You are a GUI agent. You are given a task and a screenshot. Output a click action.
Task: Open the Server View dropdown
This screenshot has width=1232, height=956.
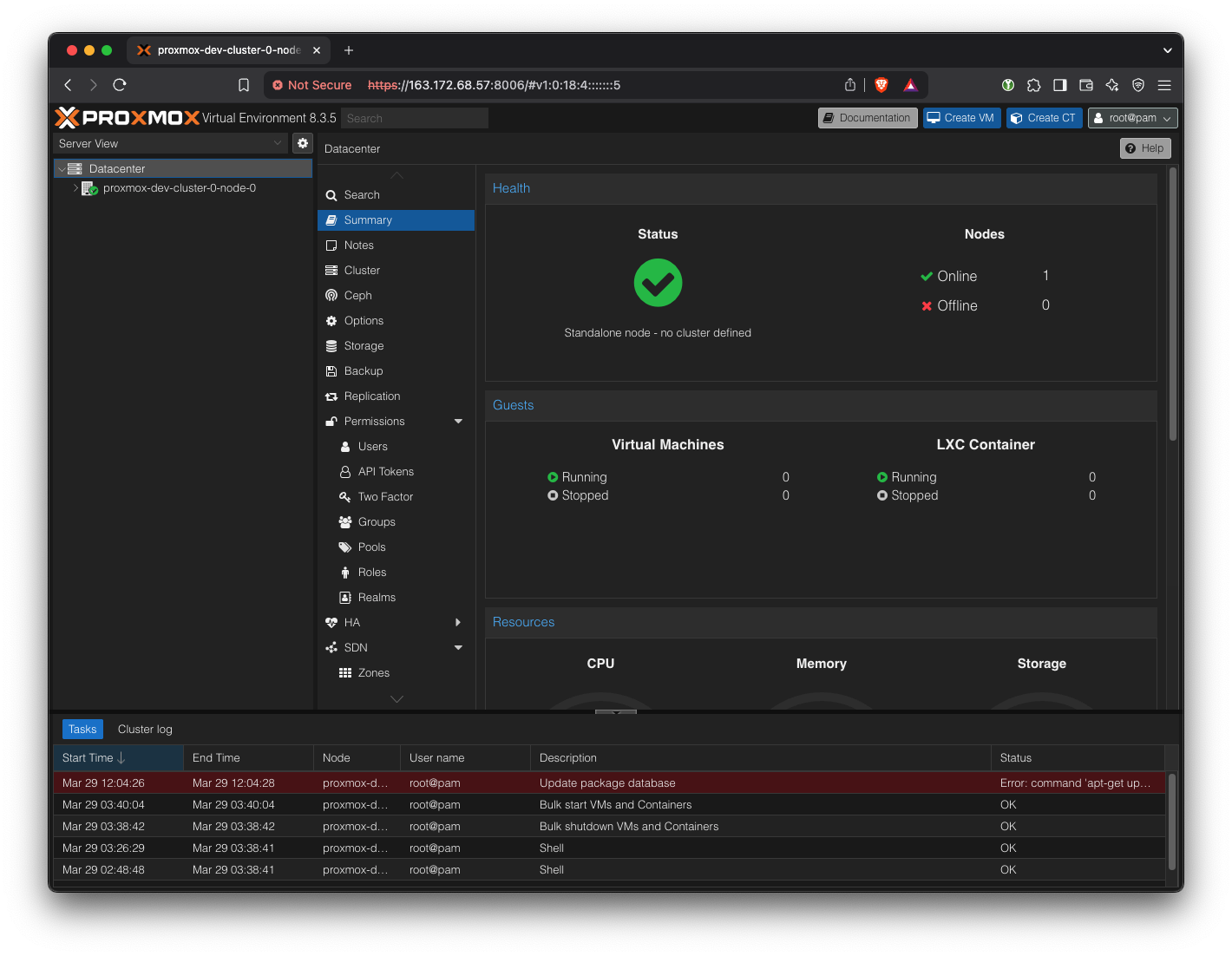coord(170,144)
